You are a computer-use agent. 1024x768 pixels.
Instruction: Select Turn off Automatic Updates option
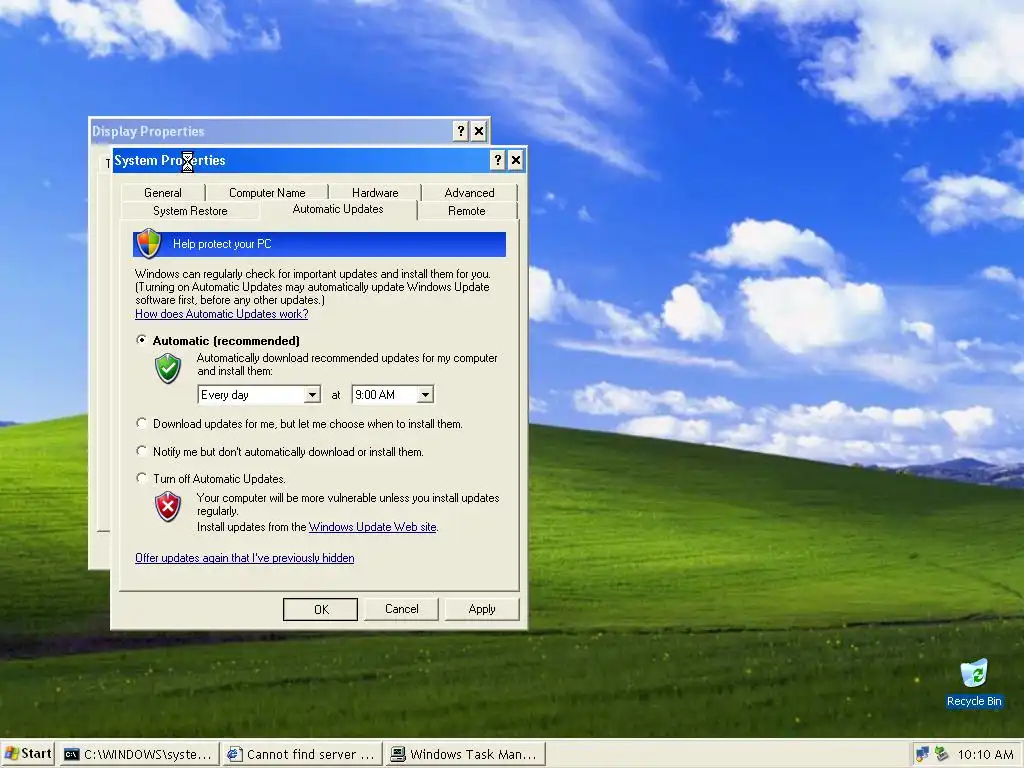[x=141, y=478]
